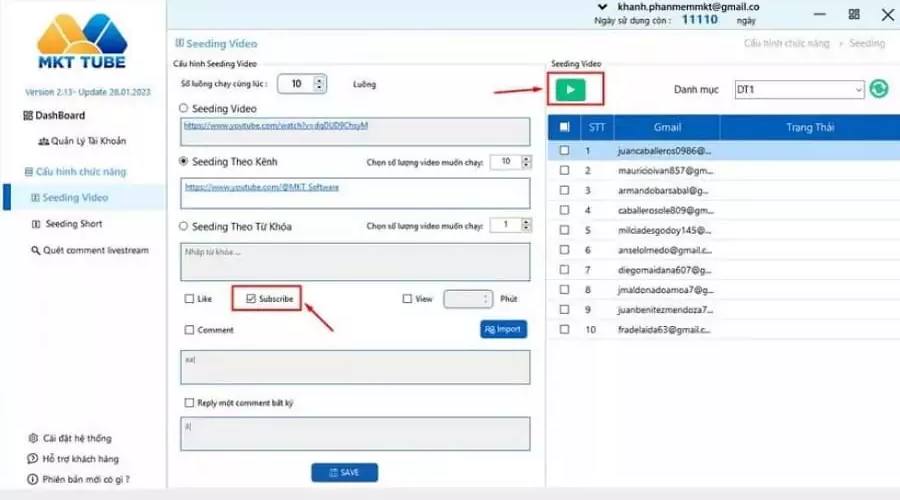Viewport: 900px width, 500px height.
Task: Click the search icon for Quét comment
Action: [x=36, y=250]
